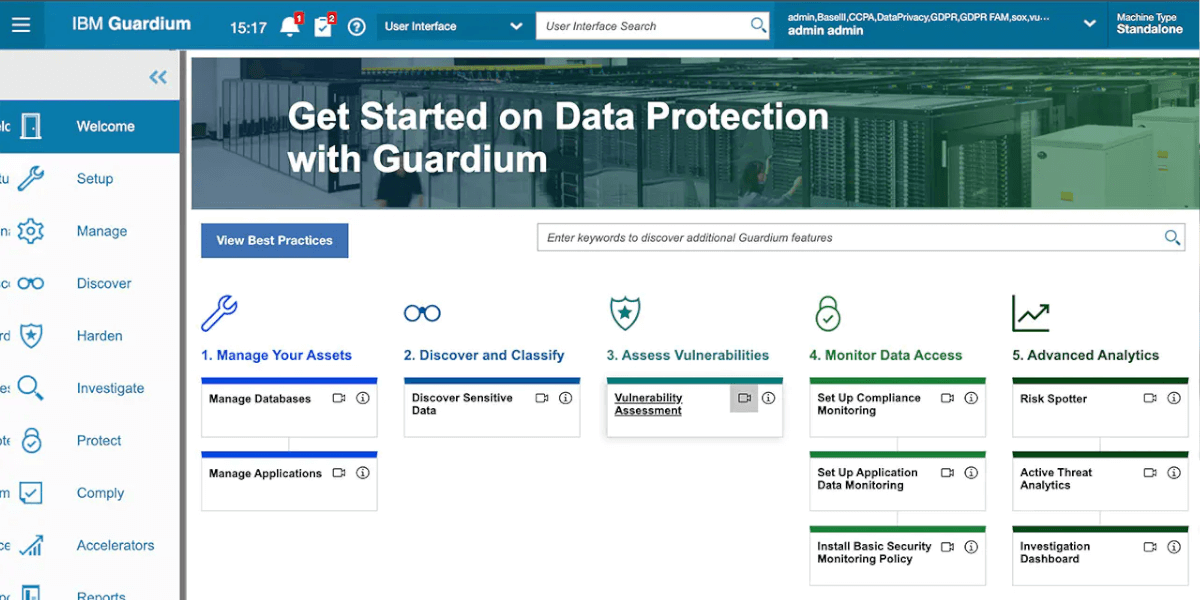Open the User Interface dropdown
1200x600 pixels.
tap(455, 25)
